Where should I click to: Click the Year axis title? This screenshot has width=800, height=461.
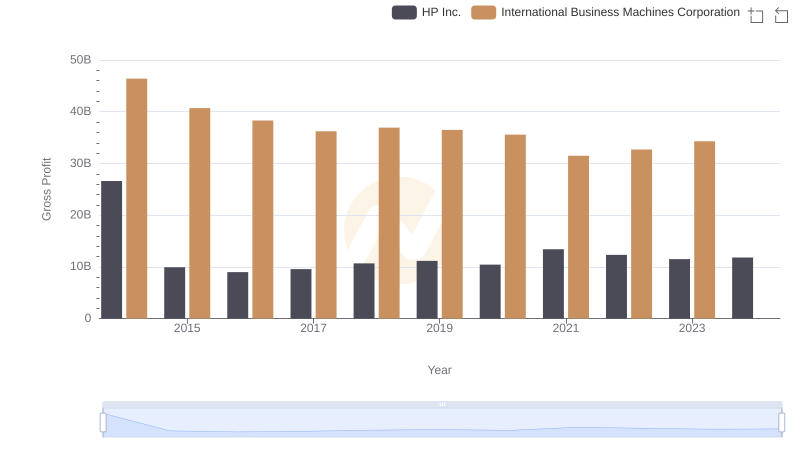tap(439, 370)
